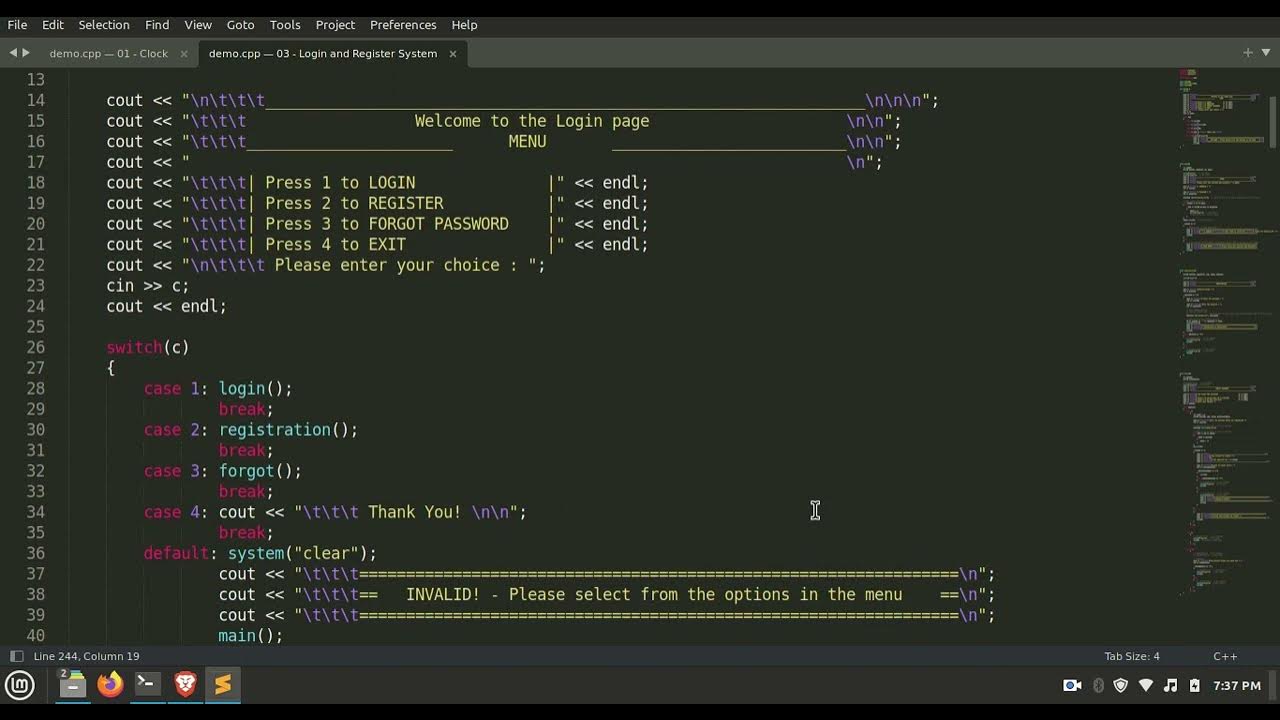Screen dimensions: 1280x720
Task: Open the Goto menu
Action: click(x=240, y=24)
